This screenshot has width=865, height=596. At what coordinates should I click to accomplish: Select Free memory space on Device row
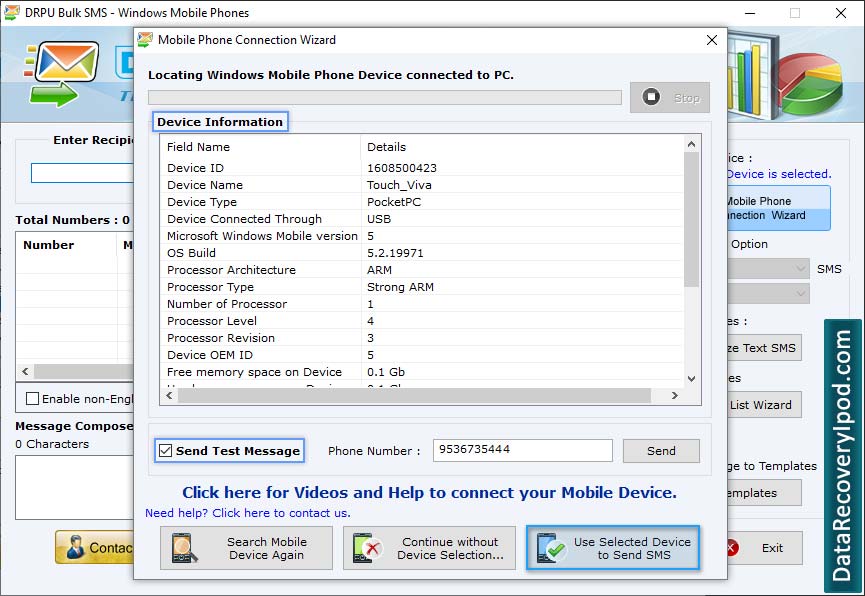(x=422, y=372)
